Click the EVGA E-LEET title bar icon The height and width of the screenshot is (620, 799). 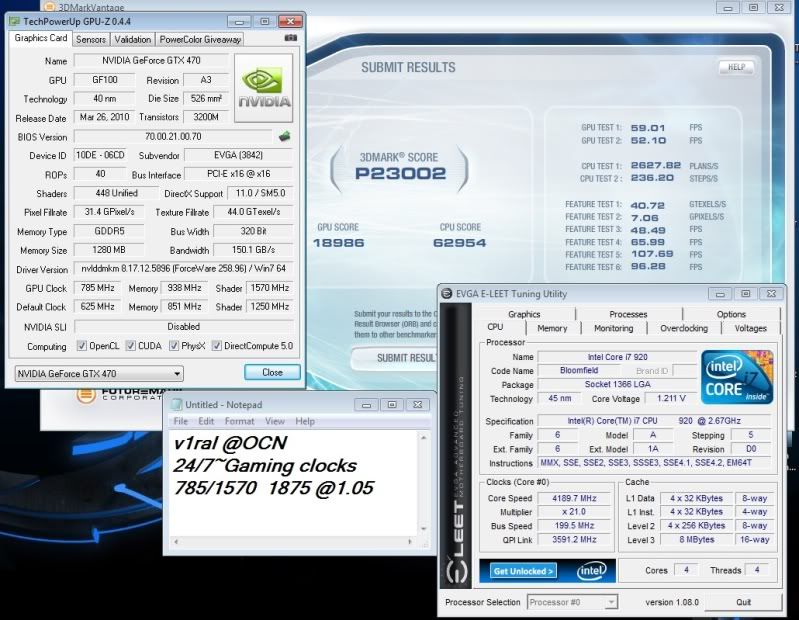coord(449,293)
